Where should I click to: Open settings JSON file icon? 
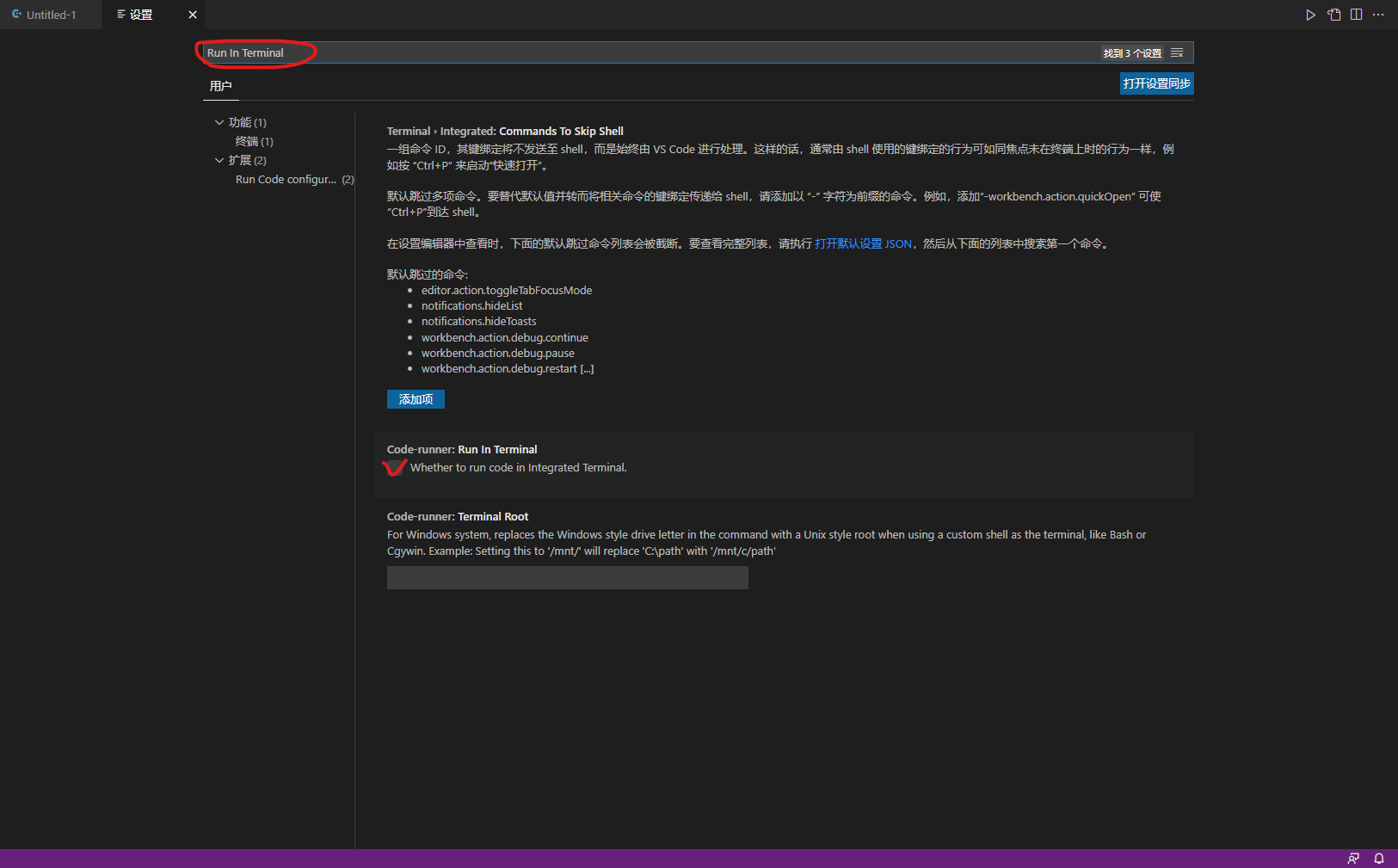pyautogui.click(x=1333, y=15)
